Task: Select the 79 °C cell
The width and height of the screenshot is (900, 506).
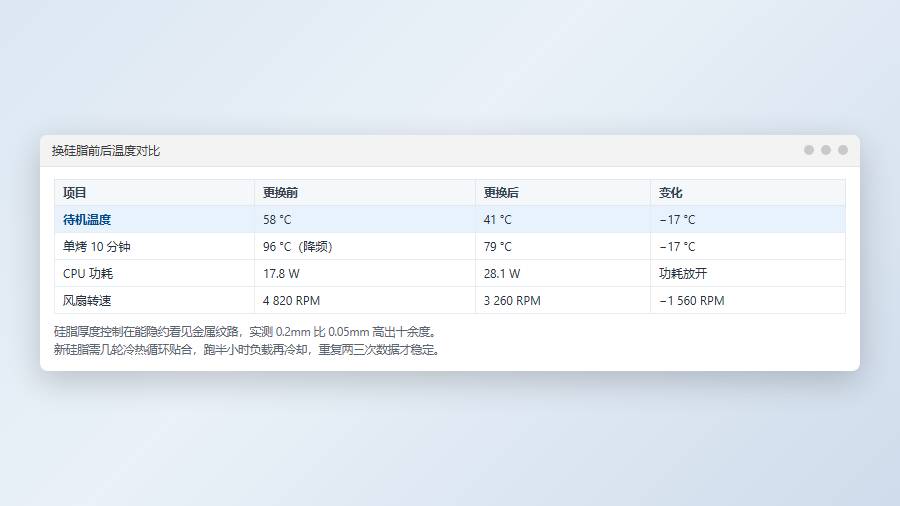Action: [562, 247]
